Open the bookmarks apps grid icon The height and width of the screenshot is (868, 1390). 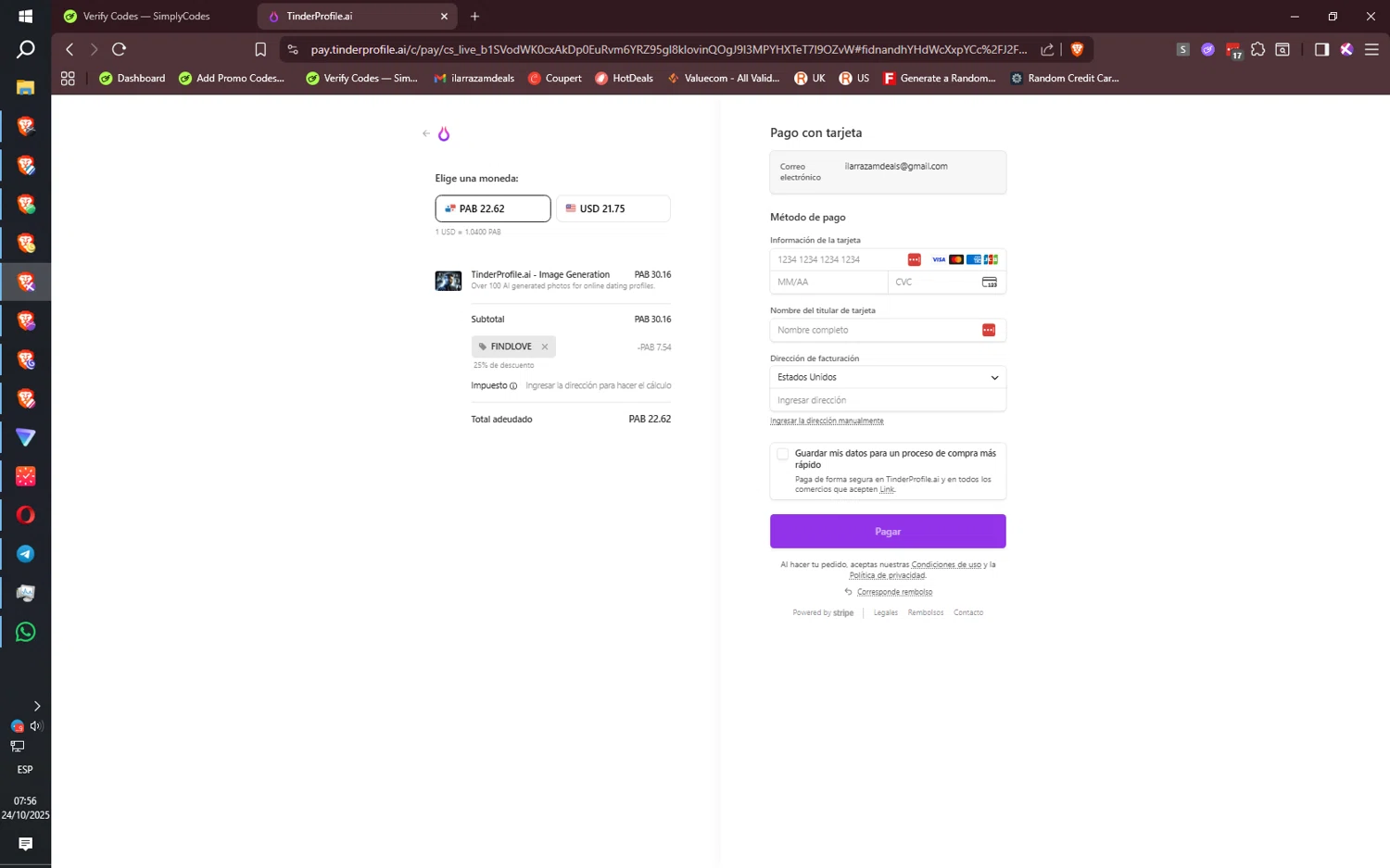tap(68, 79)
